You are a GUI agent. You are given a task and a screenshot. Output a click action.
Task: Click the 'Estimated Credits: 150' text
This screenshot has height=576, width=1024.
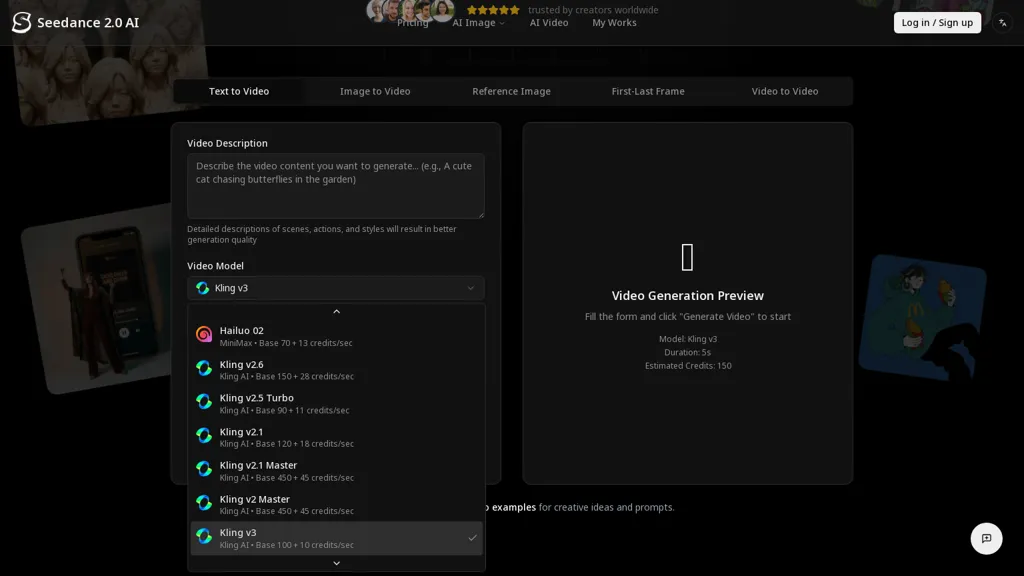pos(688,366)
